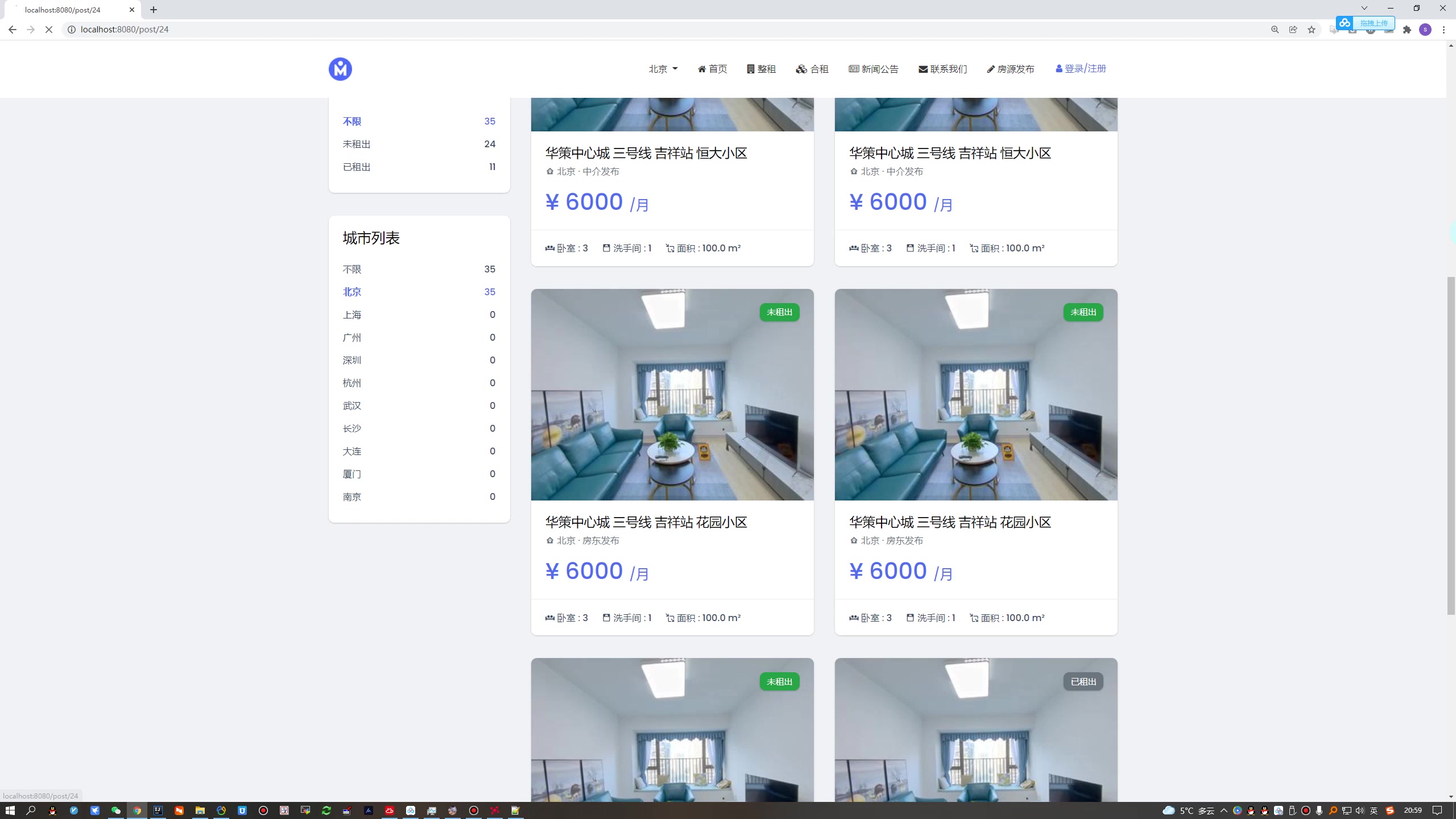Open File Explorer from the taskbar
Image resolution: width=1456 pixels, height=819 pixels.
pos(200,810)
